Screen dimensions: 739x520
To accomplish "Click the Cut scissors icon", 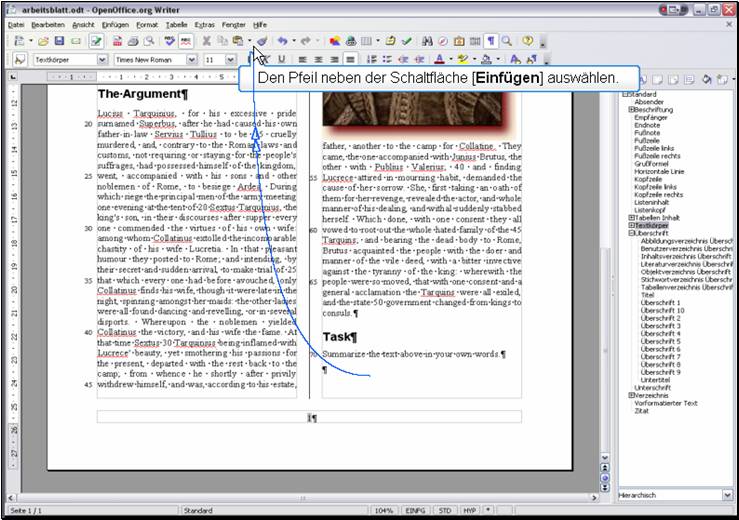I will [206, 41].
